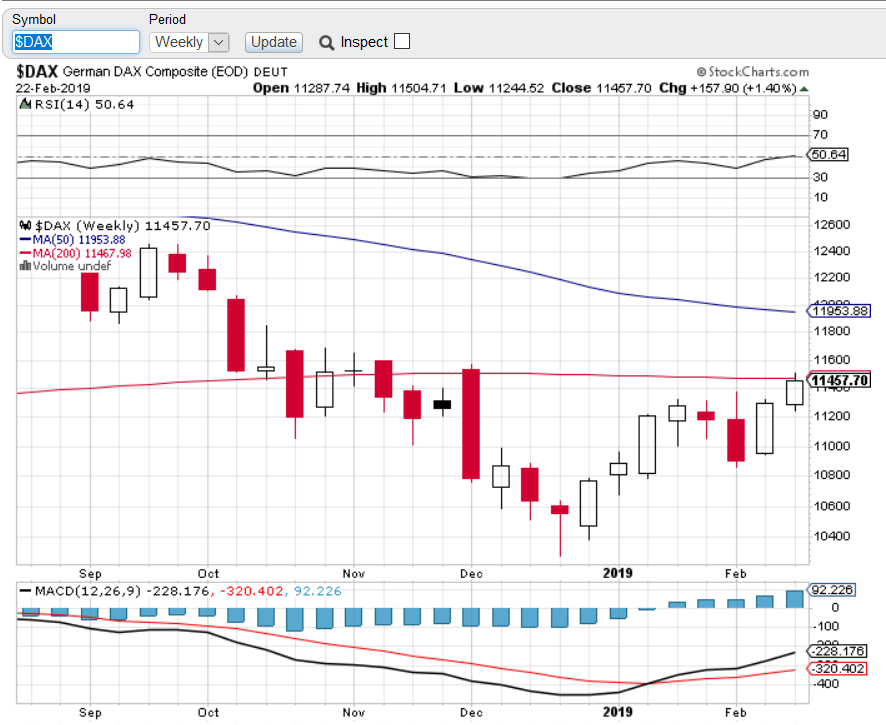Click the 11457.70 current price tag
The image size is (886, 725).
coord(839,381)
